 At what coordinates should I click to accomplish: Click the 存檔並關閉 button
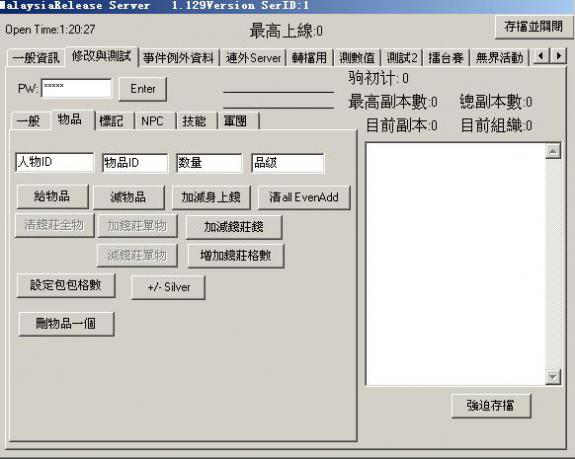pos(534,27)
